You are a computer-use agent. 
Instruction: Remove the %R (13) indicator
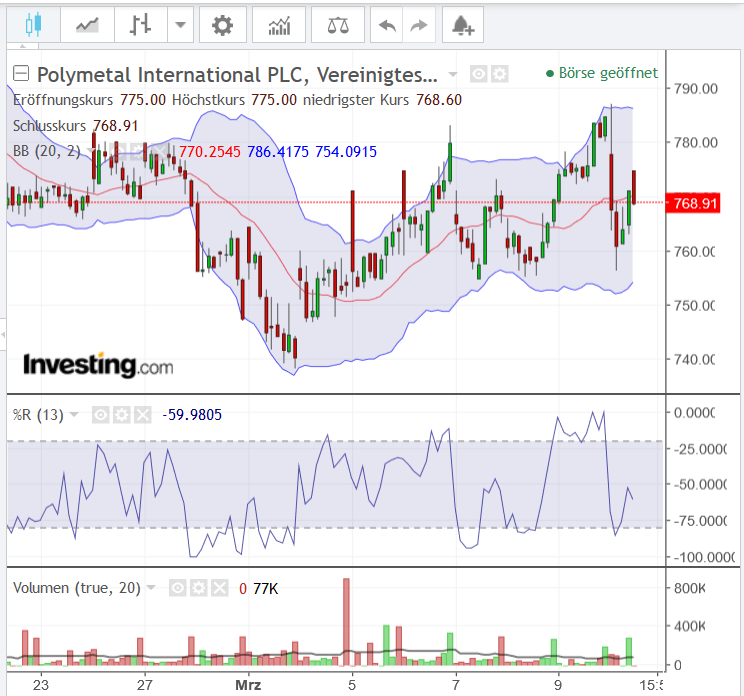142,415
